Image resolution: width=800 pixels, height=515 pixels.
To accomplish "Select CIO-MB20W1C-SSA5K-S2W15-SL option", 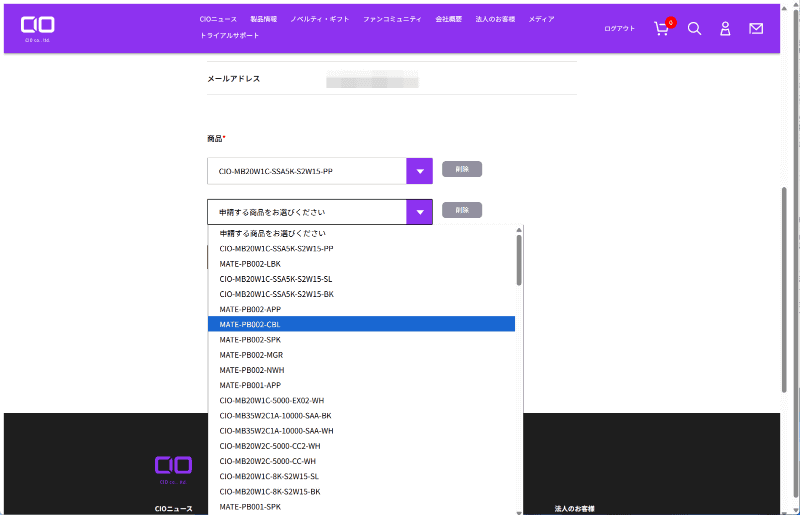I will [361, 279].
